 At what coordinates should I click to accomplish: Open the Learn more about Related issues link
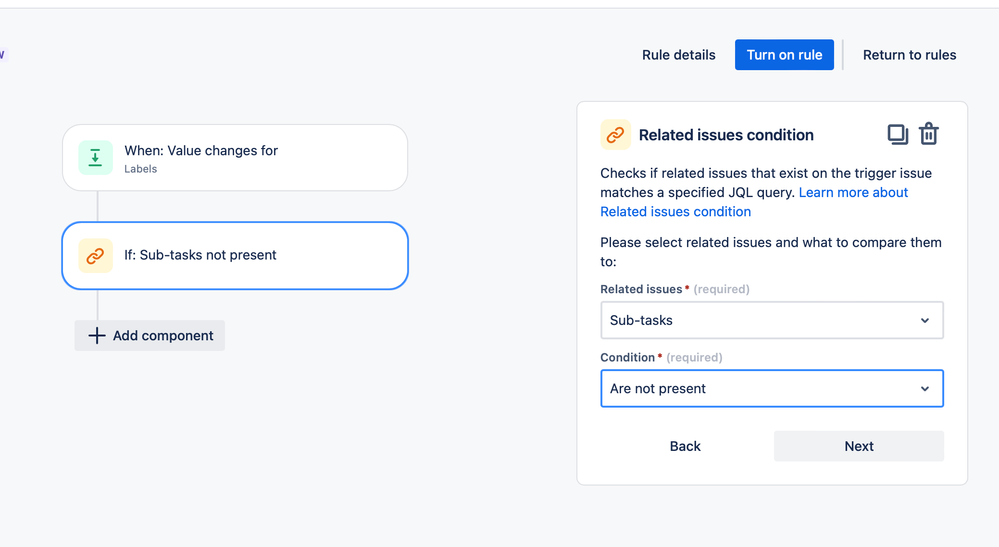[853, 192]
